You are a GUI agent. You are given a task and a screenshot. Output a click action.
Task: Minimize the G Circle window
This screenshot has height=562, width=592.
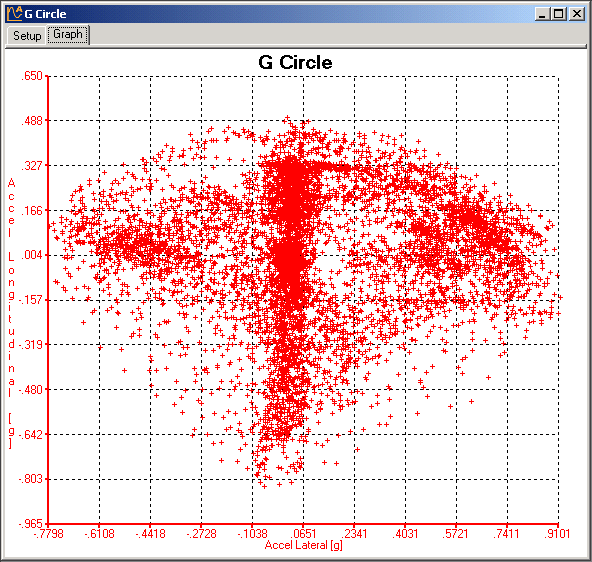click(543, 14)
